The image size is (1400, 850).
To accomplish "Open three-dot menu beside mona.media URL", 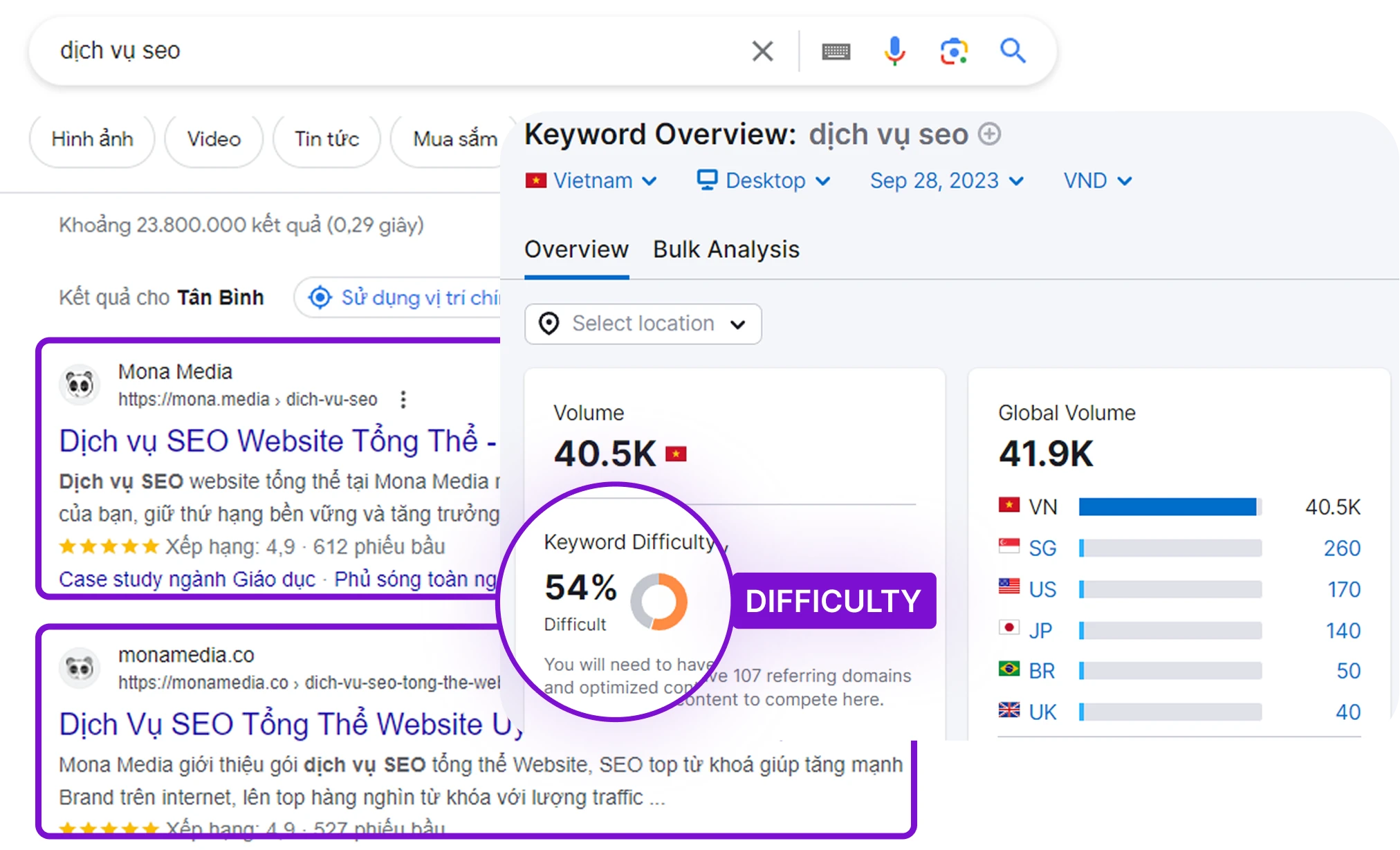I will (403, 399).
